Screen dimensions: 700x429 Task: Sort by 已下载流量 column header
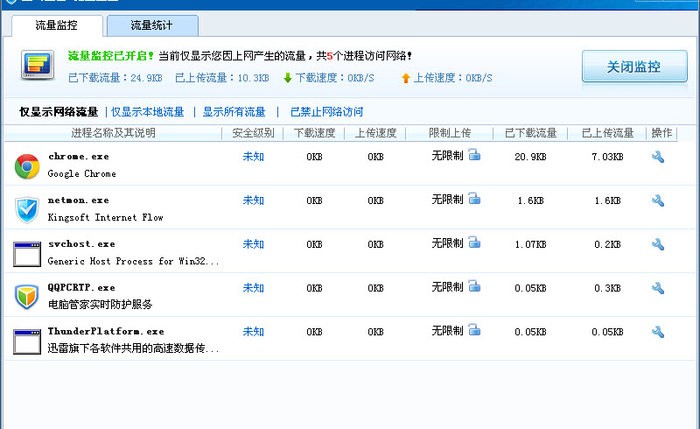coord(530,133)
